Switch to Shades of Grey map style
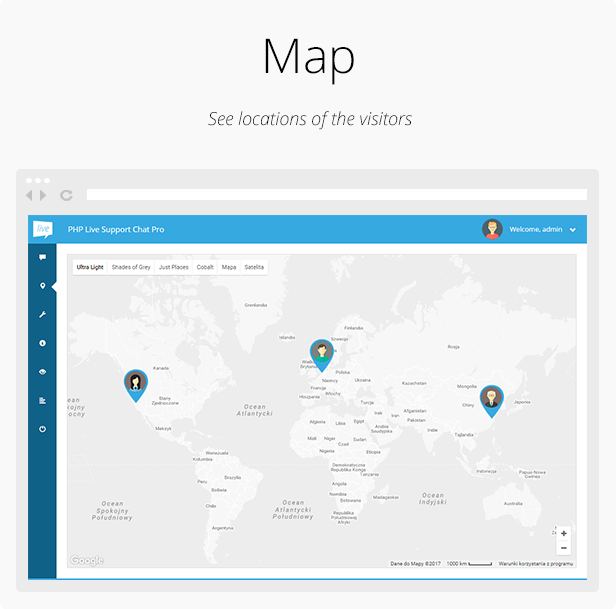The height and width of the screenshot is (609, 616). (131, 267)
